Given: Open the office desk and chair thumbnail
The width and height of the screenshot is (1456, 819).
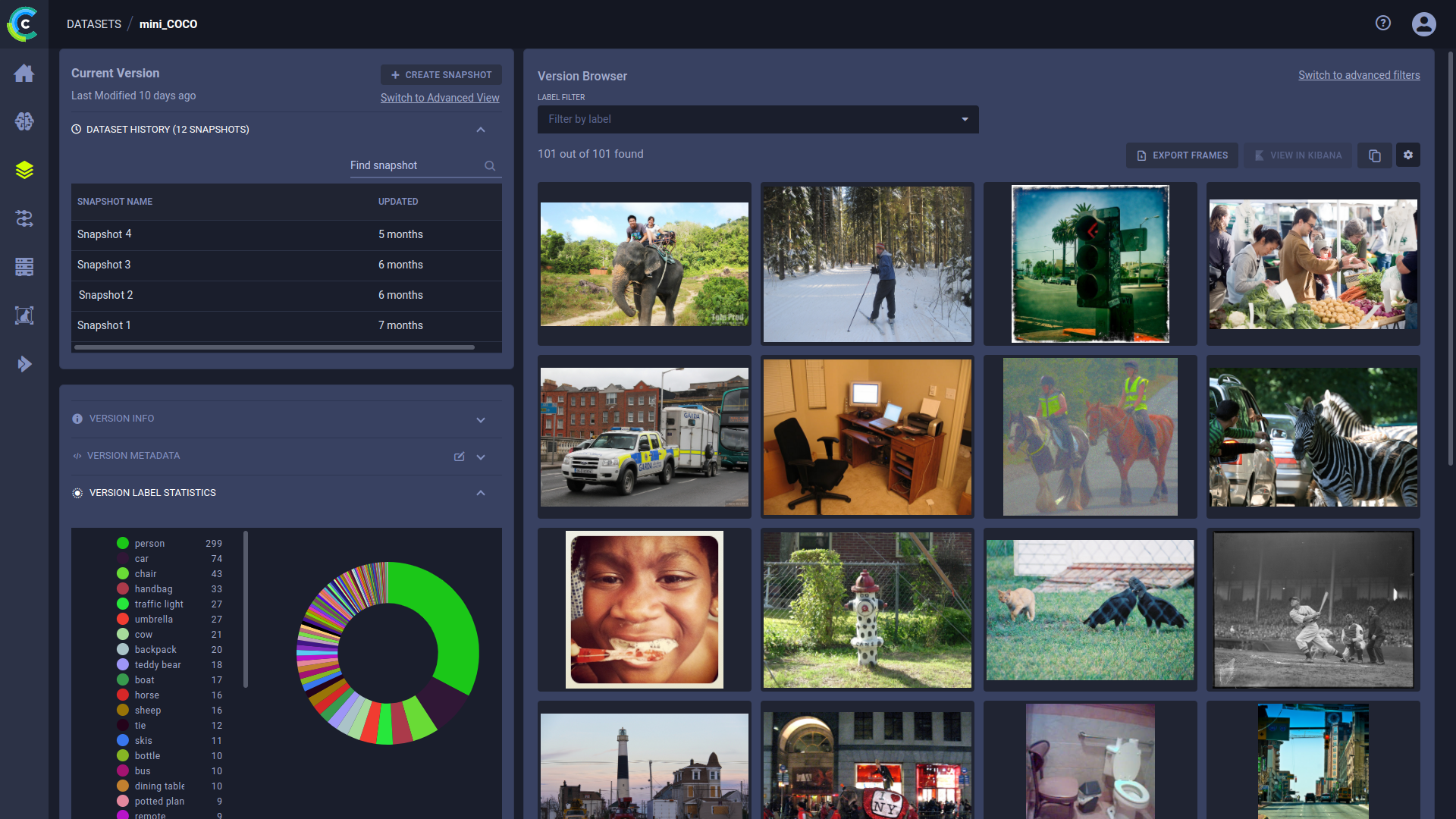Looking at the screenshot, I should click(x=867, y=438).
